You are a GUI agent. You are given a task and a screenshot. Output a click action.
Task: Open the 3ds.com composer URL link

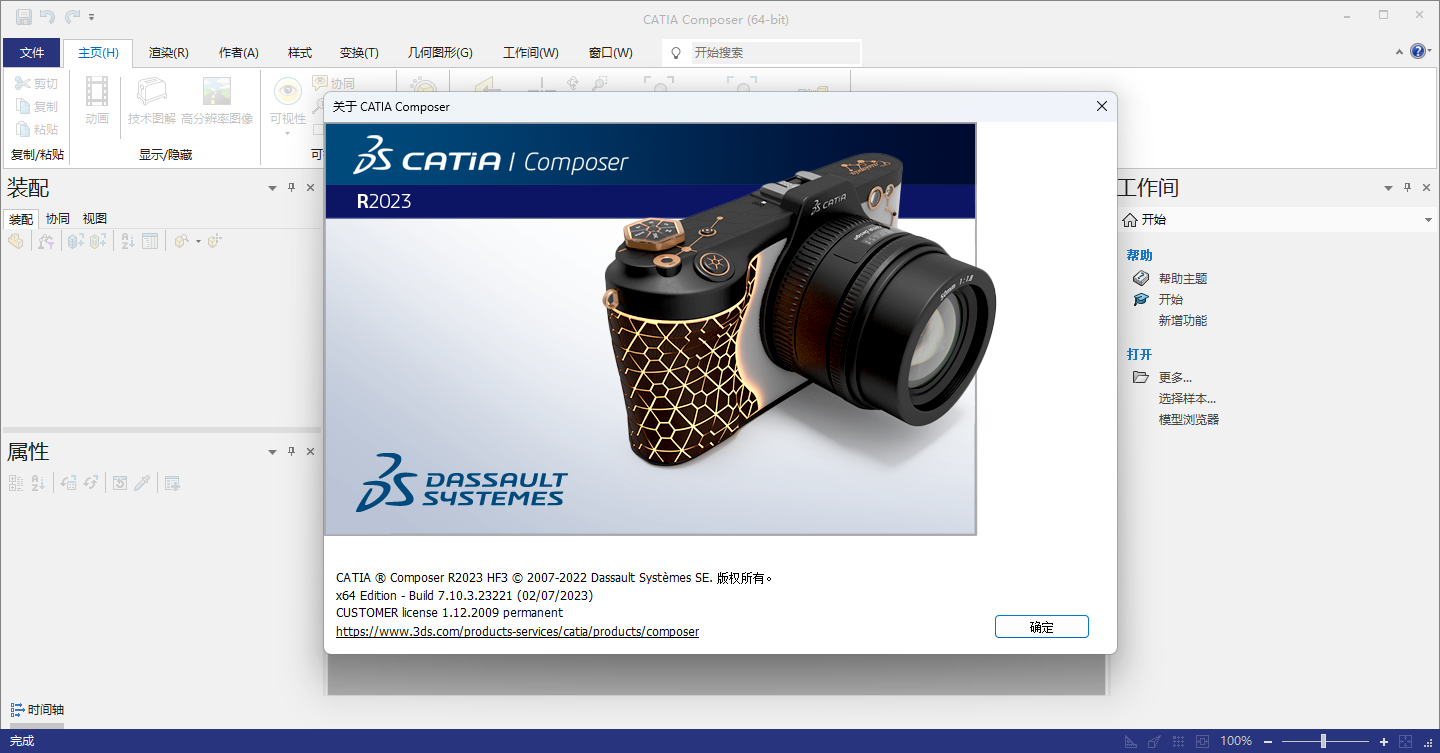517,631
